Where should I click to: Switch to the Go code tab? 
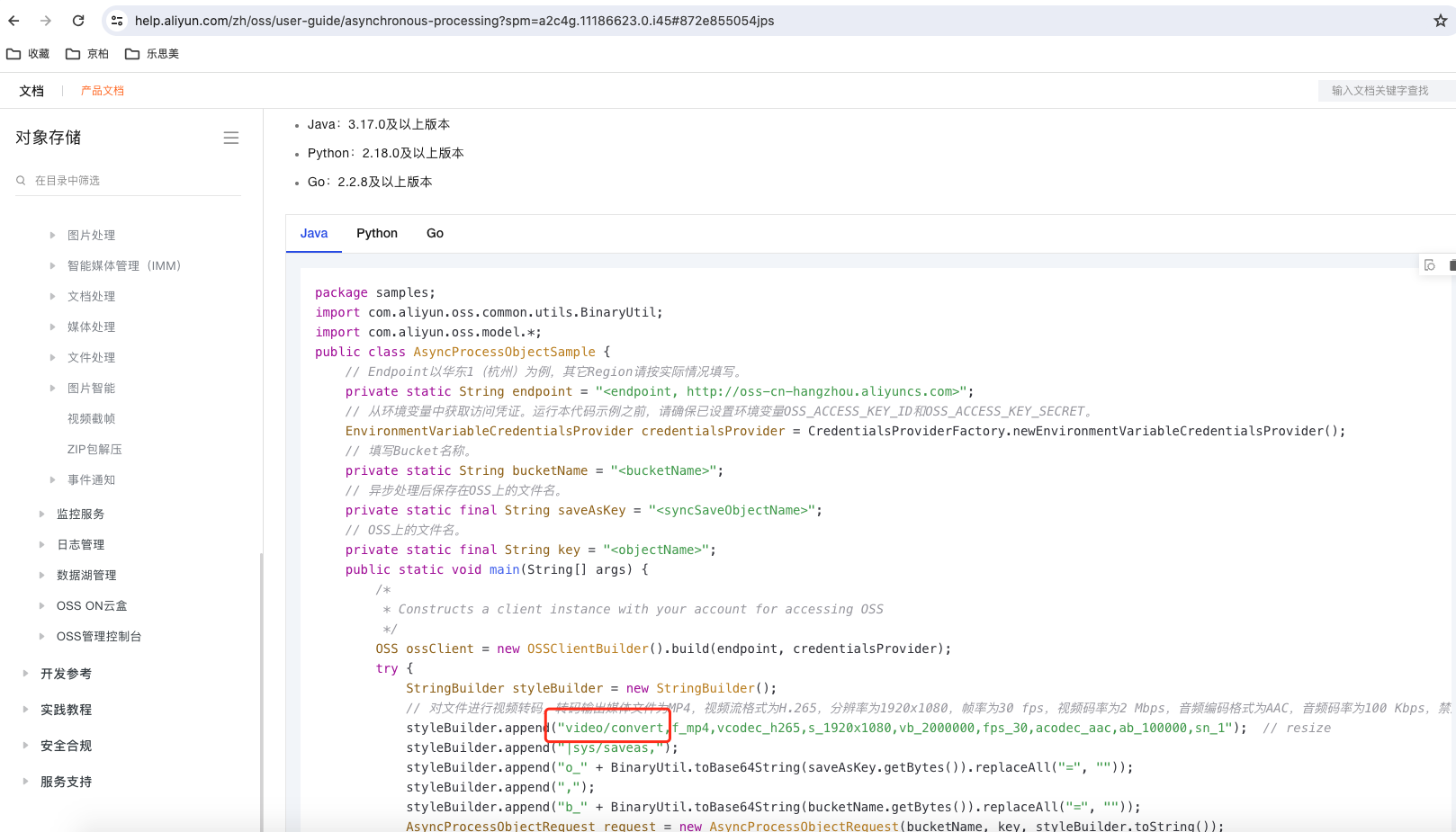pyautogui.click(x=435, y=233)
